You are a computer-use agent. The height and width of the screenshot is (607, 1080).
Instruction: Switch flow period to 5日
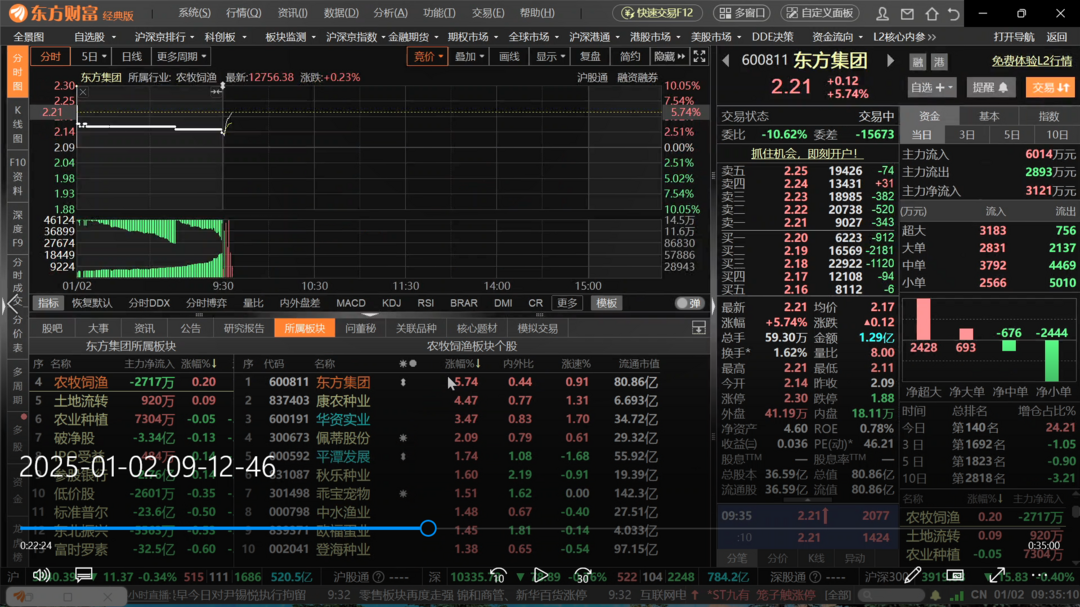(x=1011, y=135)
